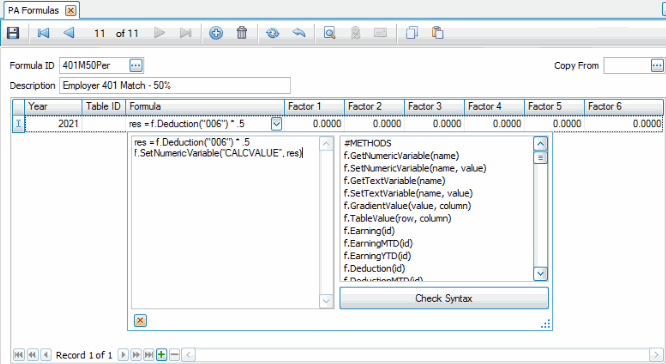Copy the record with copy icon
This screenshot has width=666, height=364.
(x=412, y=33)
